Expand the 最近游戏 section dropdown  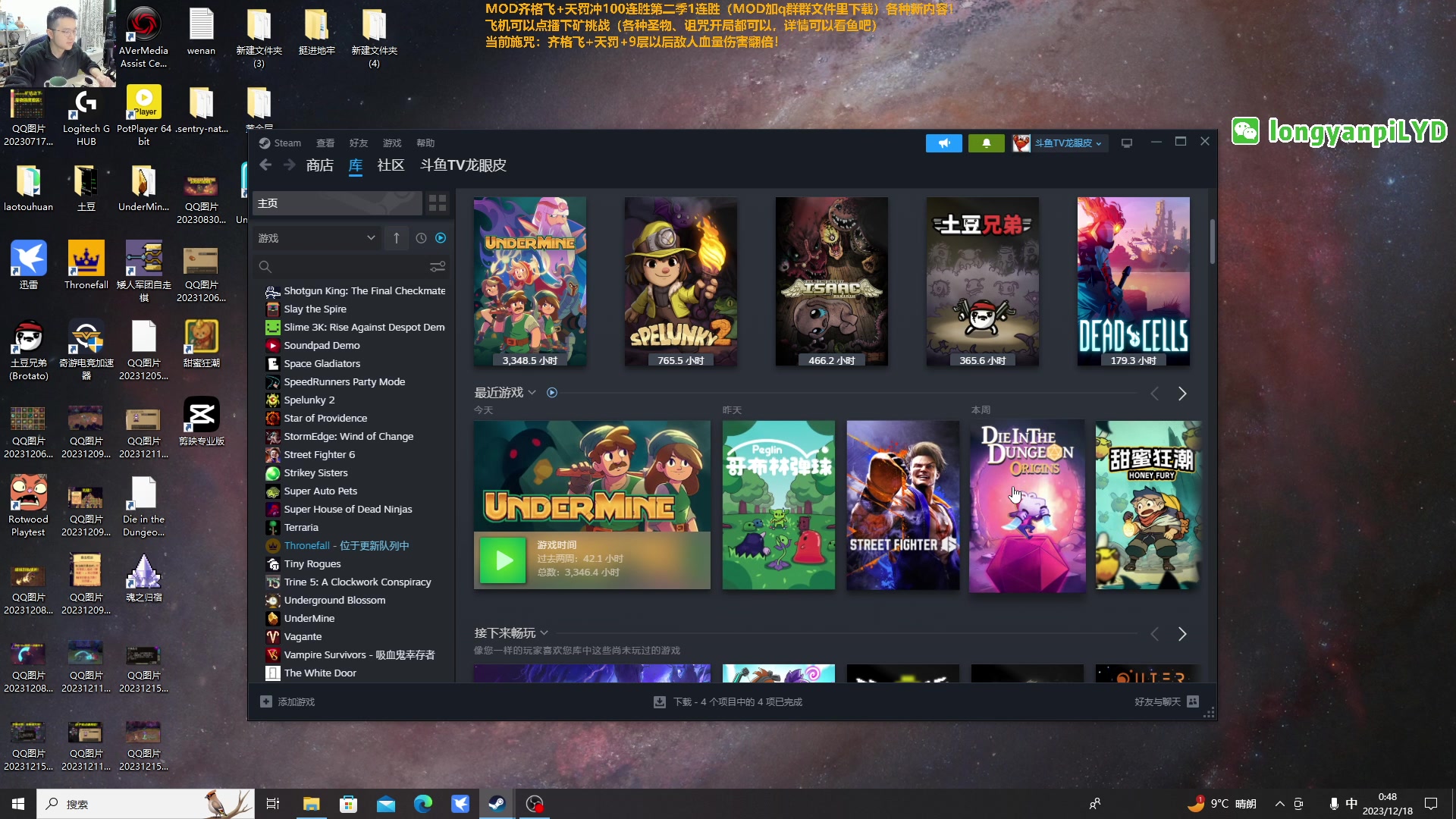point(530,392)
